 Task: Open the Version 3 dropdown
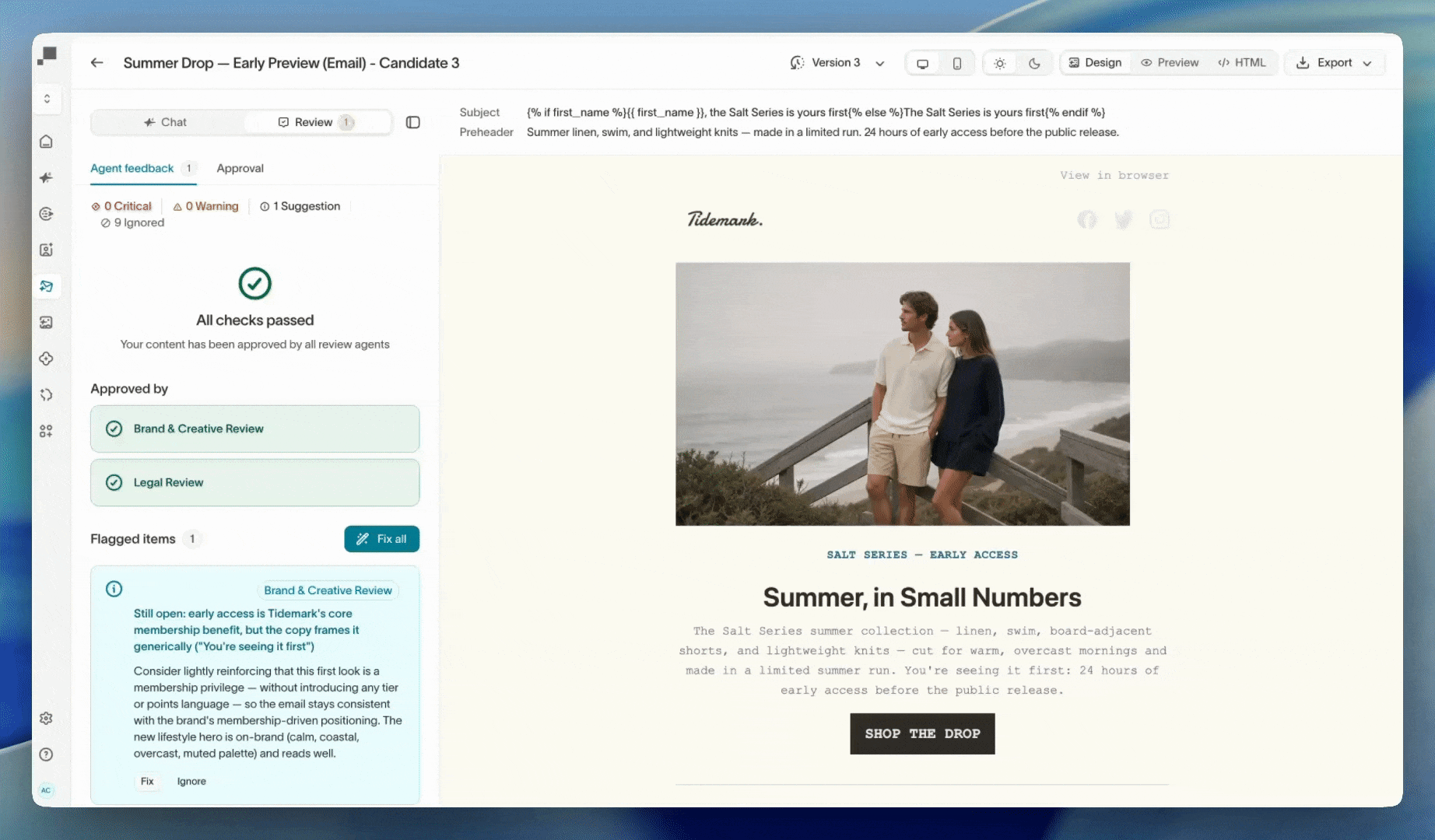click(837, 63)
